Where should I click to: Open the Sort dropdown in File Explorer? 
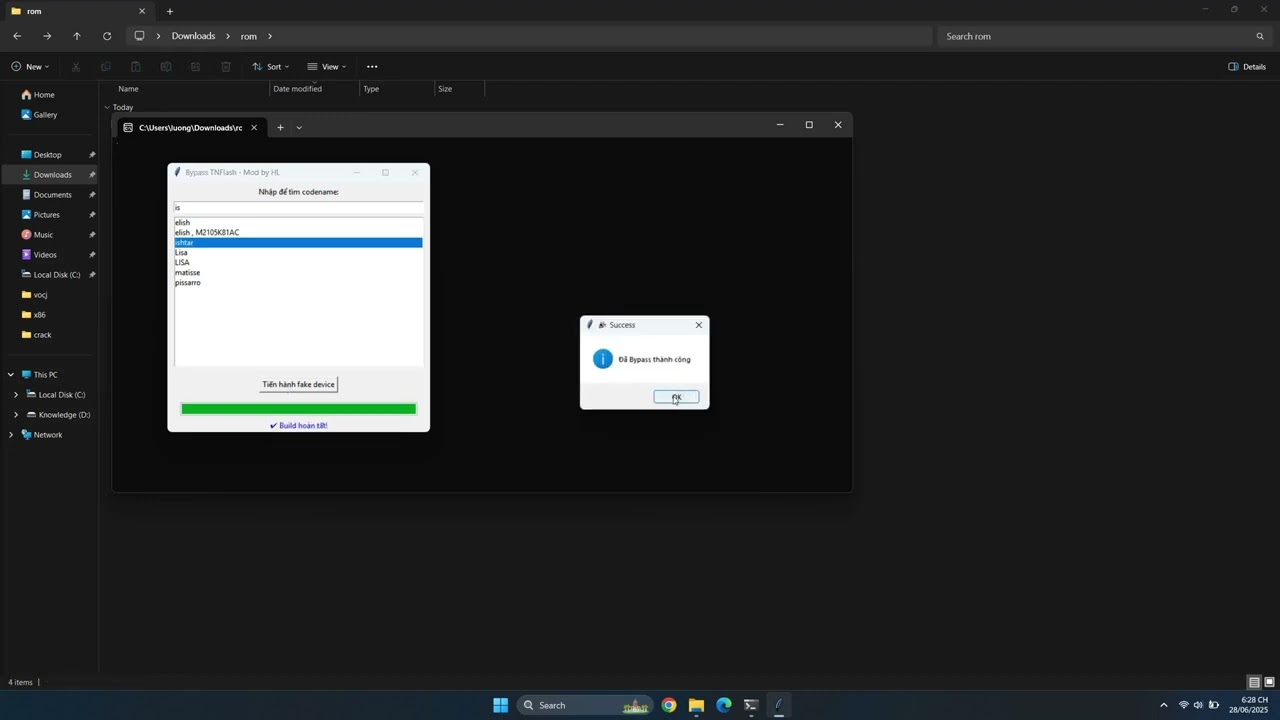(270, 67)
